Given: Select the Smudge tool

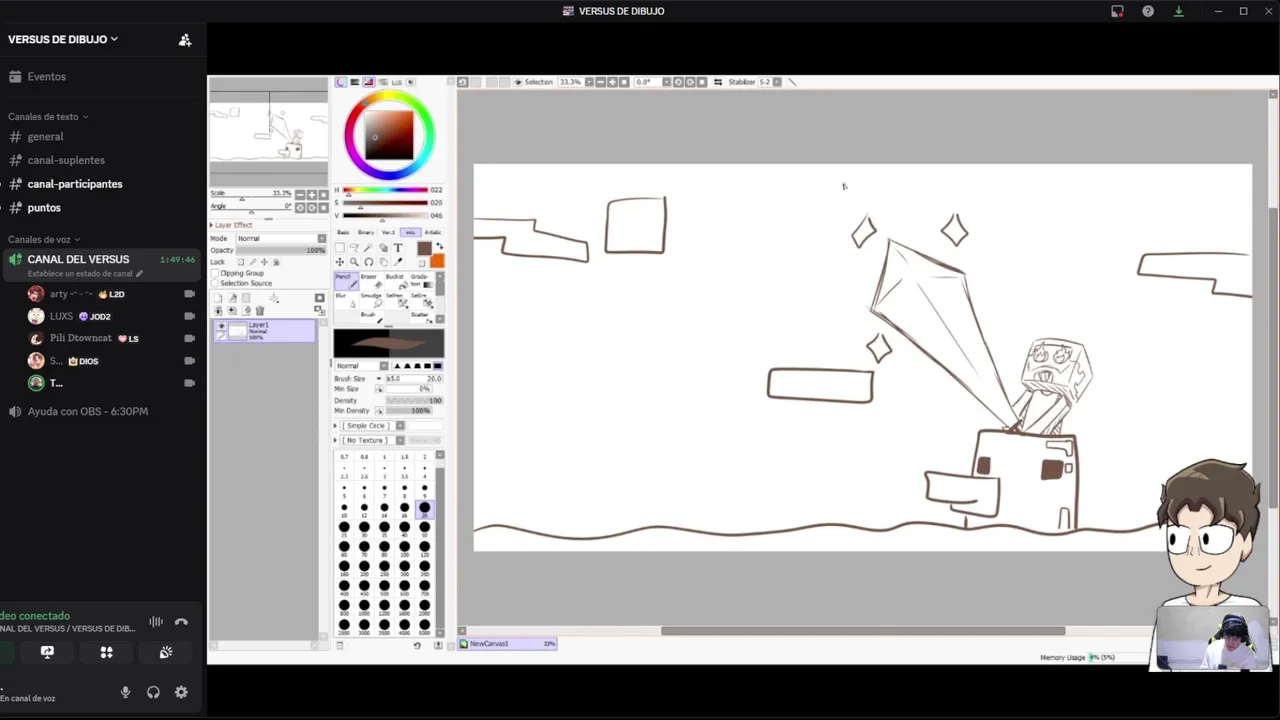Looking at the screenshot, I should pos(372,301).
